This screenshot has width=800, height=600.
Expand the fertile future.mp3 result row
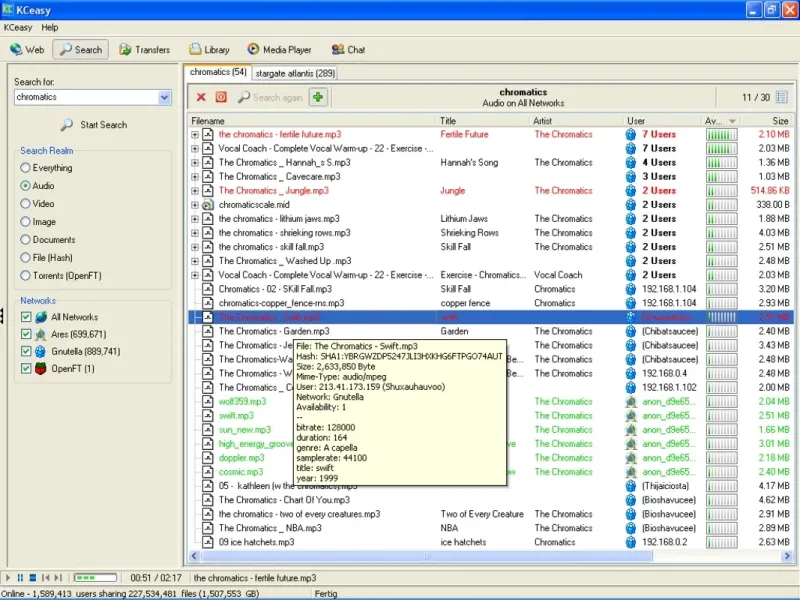[195, 134]
